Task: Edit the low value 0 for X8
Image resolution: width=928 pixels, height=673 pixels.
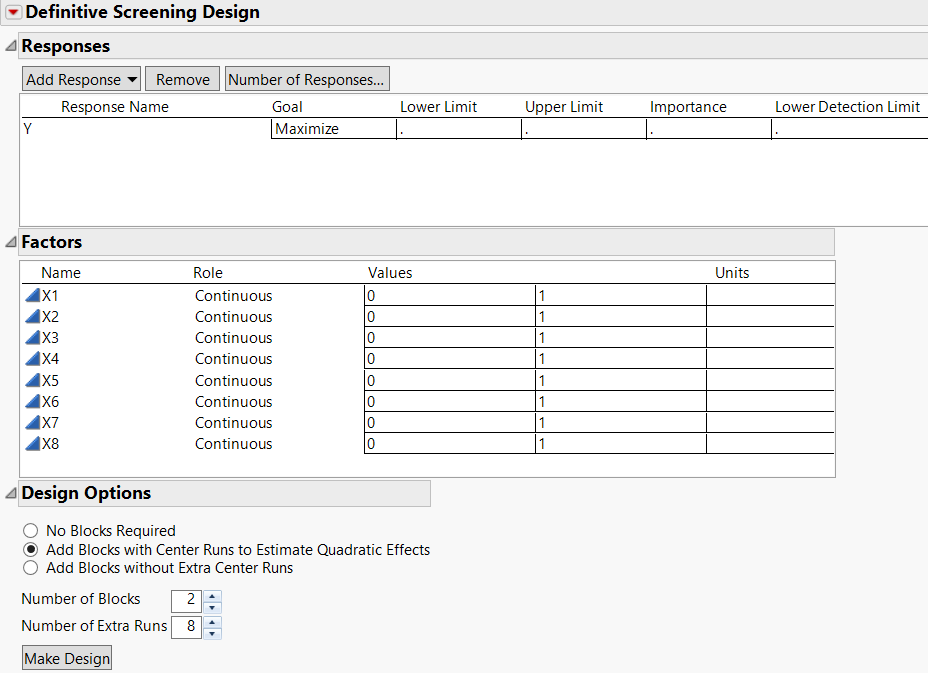Action: click(x=450, y=444)
